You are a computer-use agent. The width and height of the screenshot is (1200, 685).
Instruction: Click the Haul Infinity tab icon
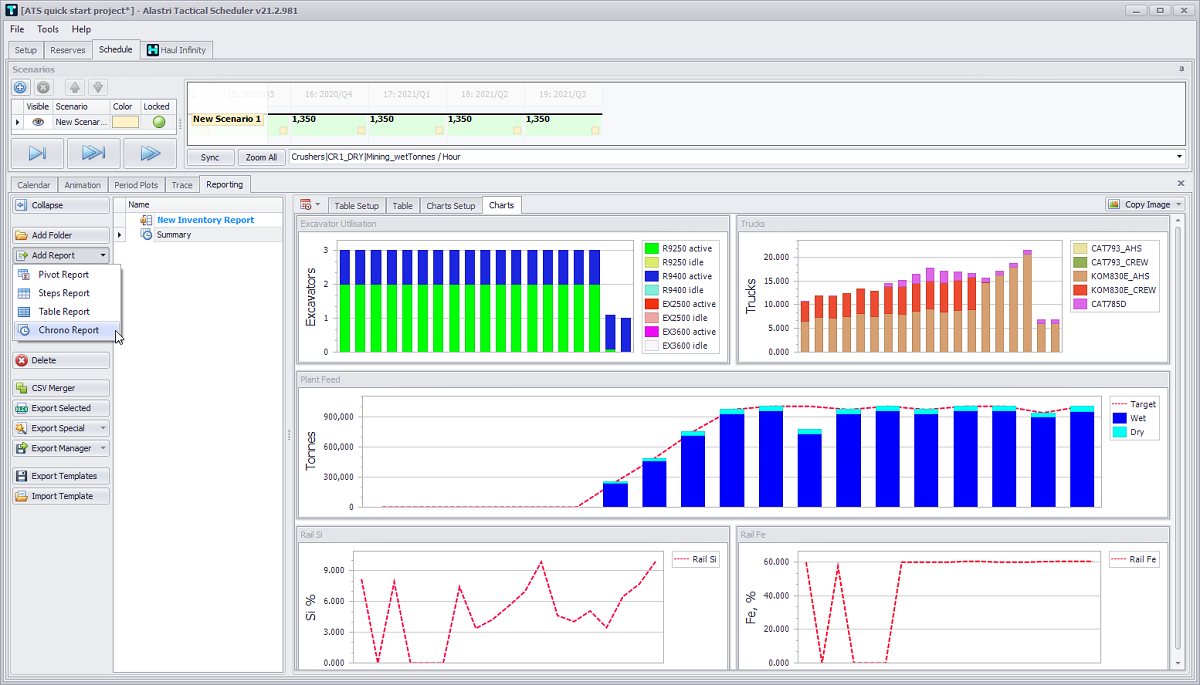point(153,50)
